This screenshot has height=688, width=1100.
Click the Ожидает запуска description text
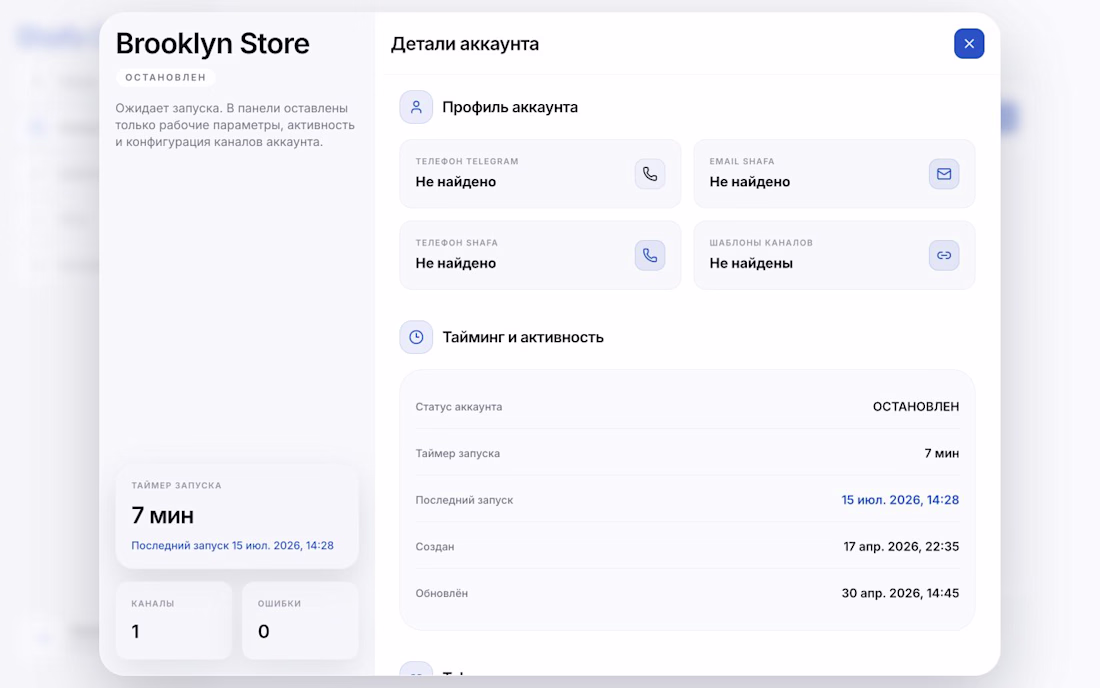coord(235,125)
